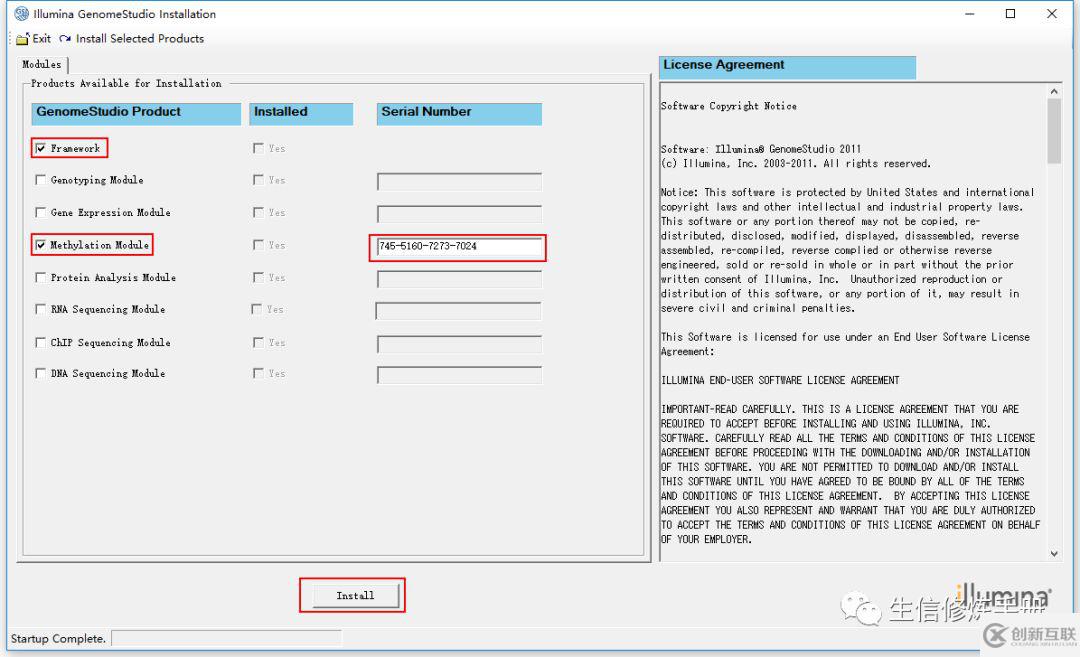Screen dimensions: 1080x657
Task: Uncheck the Framework checkbox
Action: pyautogui.click(x=41, y=148)
